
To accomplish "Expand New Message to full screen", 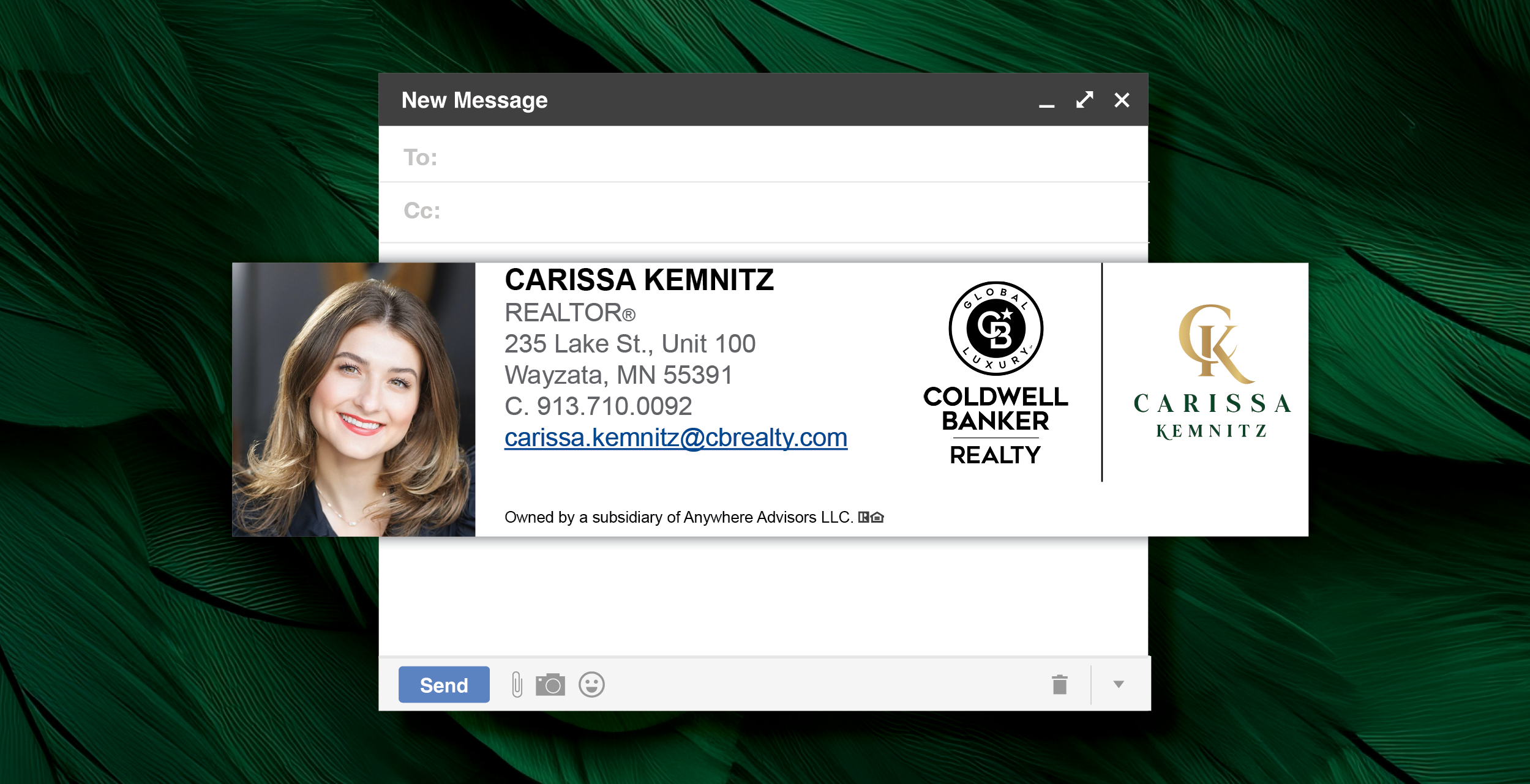I will coord(1084,100).
